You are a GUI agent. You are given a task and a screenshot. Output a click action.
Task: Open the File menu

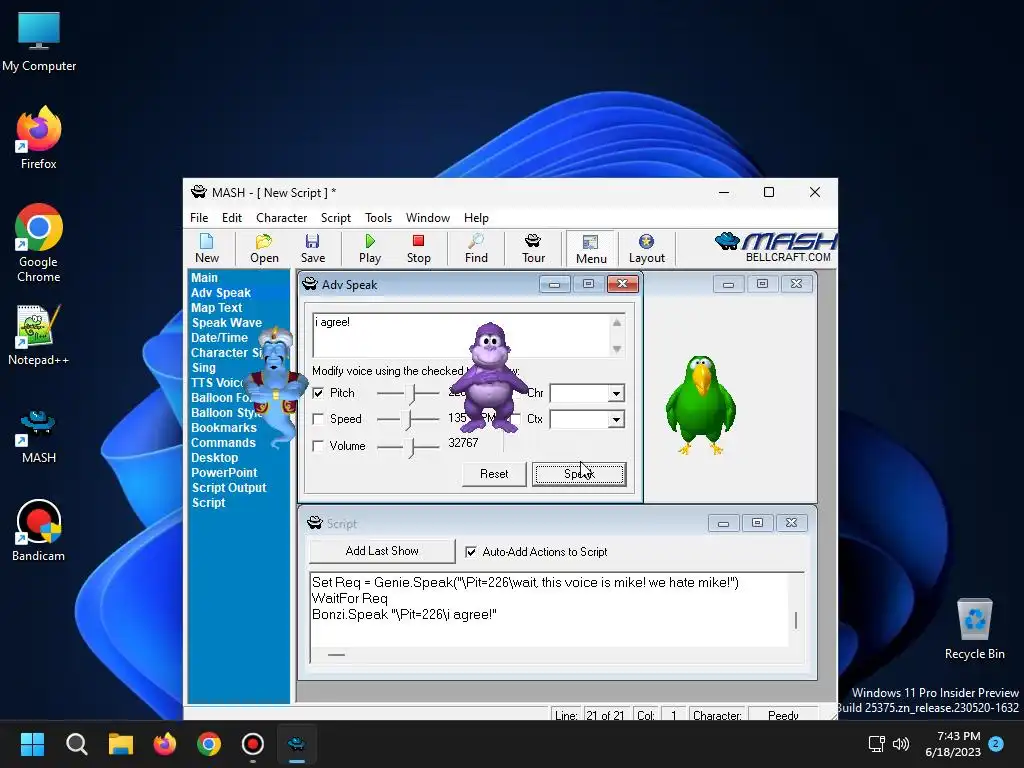199,217
